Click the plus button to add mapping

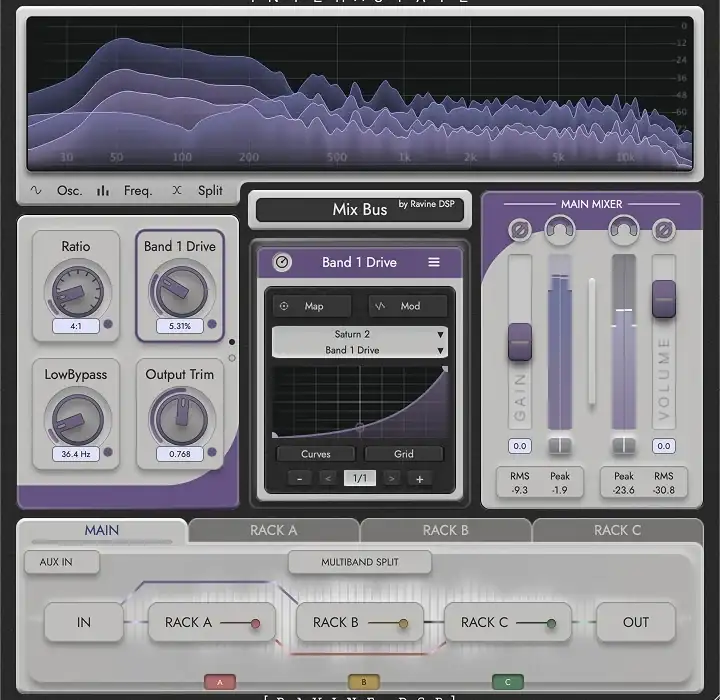point(419,479)
